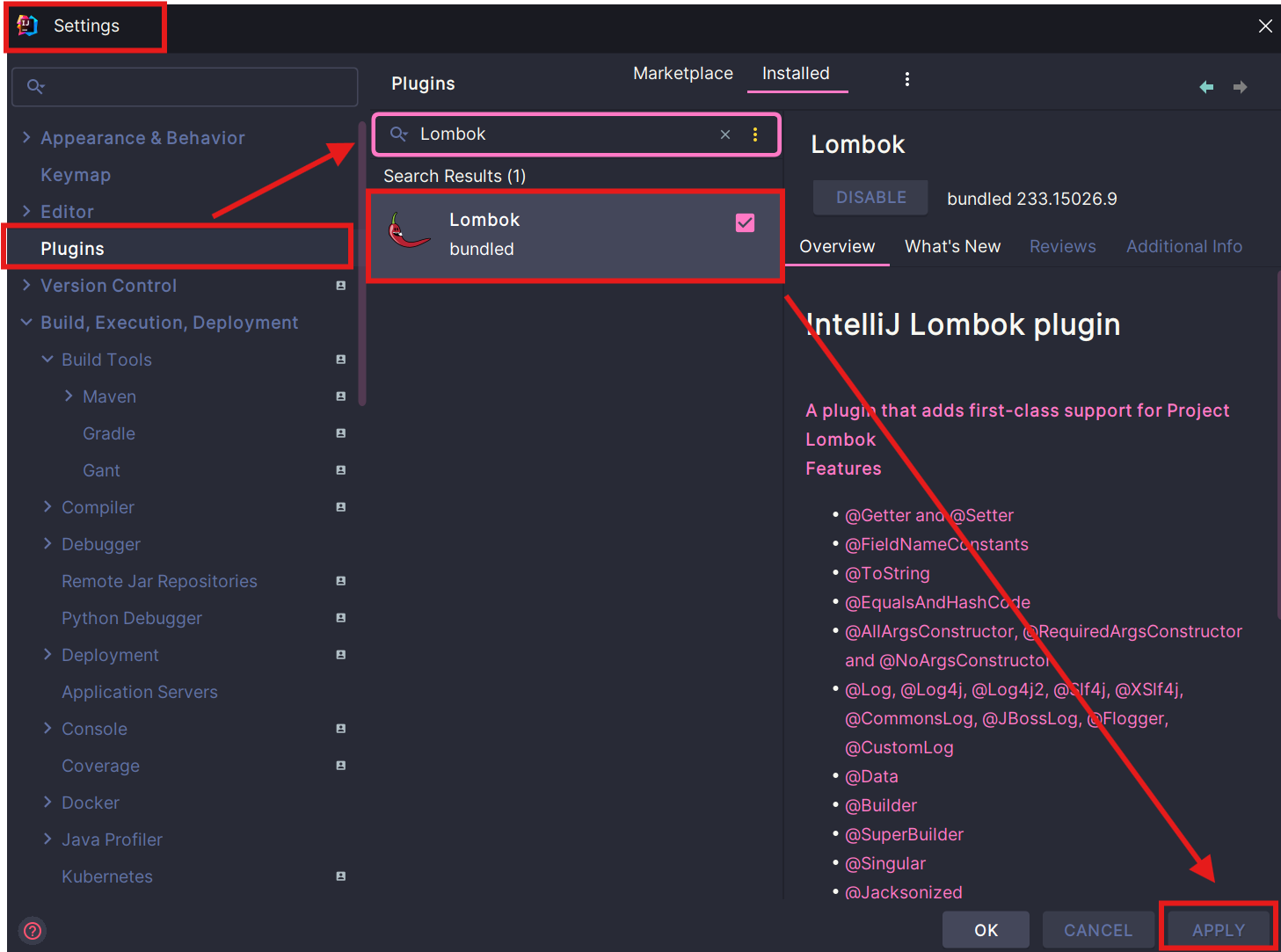Close the Settings dialog window
Image resolution: width=1281 pixels, height=952 pixels.
[x=1265, y=26]
